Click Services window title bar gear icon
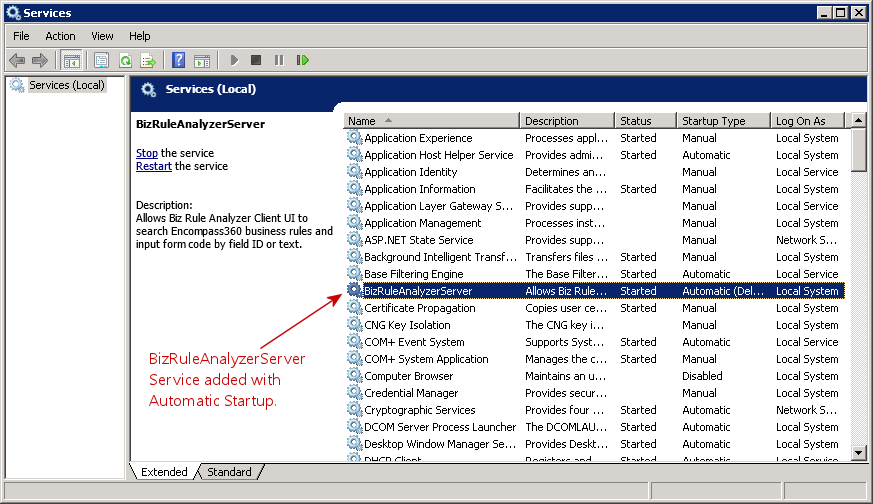 tap(13, 12)
